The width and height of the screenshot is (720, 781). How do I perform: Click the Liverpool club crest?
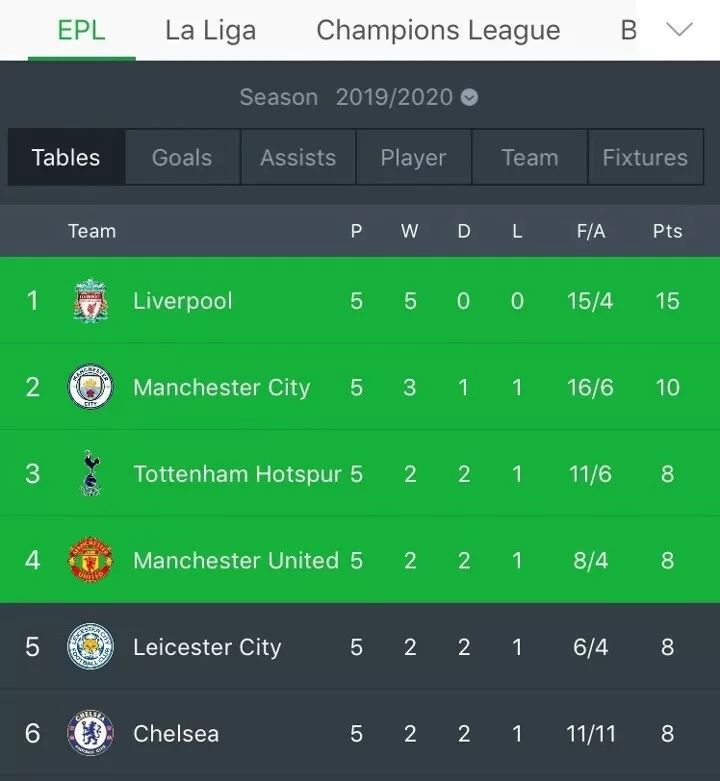coord(91,301)
